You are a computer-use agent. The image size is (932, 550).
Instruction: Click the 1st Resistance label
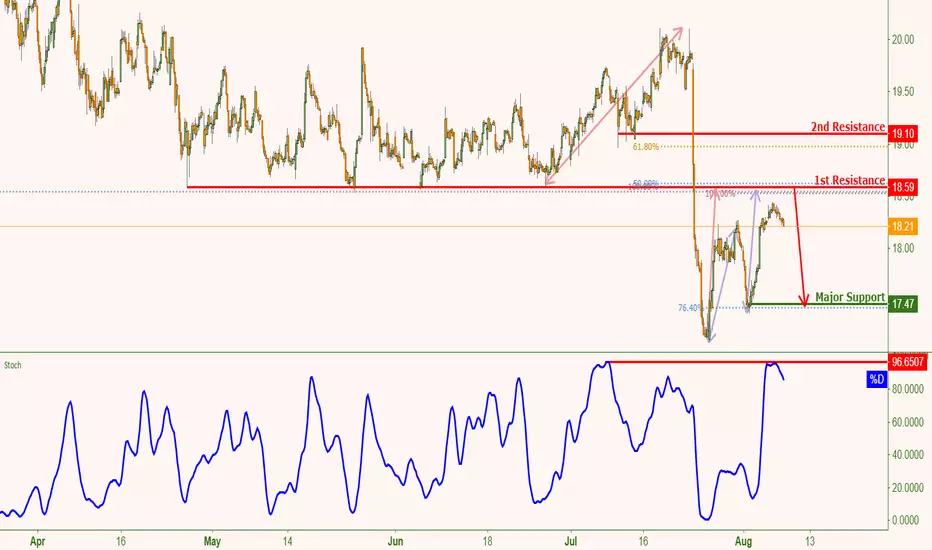pos(849,180)
